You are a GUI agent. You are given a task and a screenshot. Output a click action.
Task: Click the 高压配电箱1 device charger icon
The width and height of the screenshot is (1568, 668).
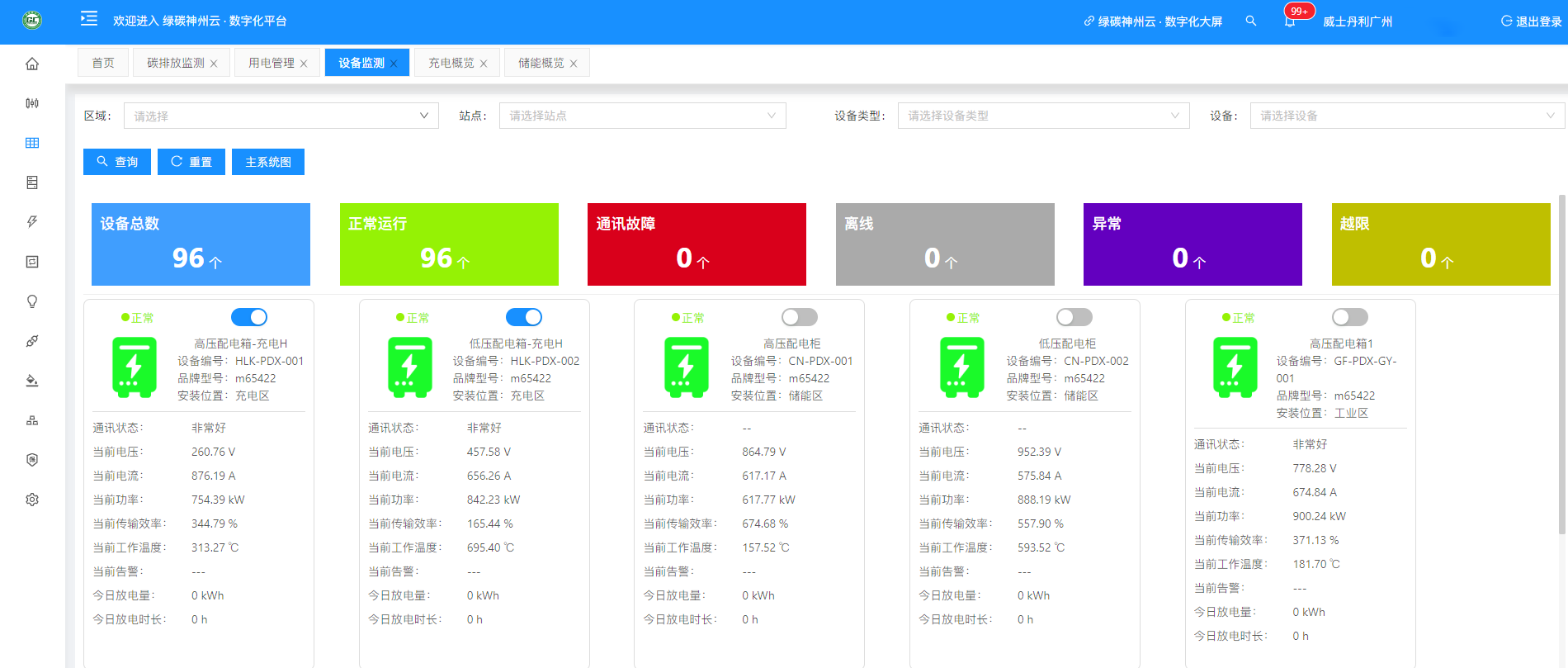[x=1235, y=367]
